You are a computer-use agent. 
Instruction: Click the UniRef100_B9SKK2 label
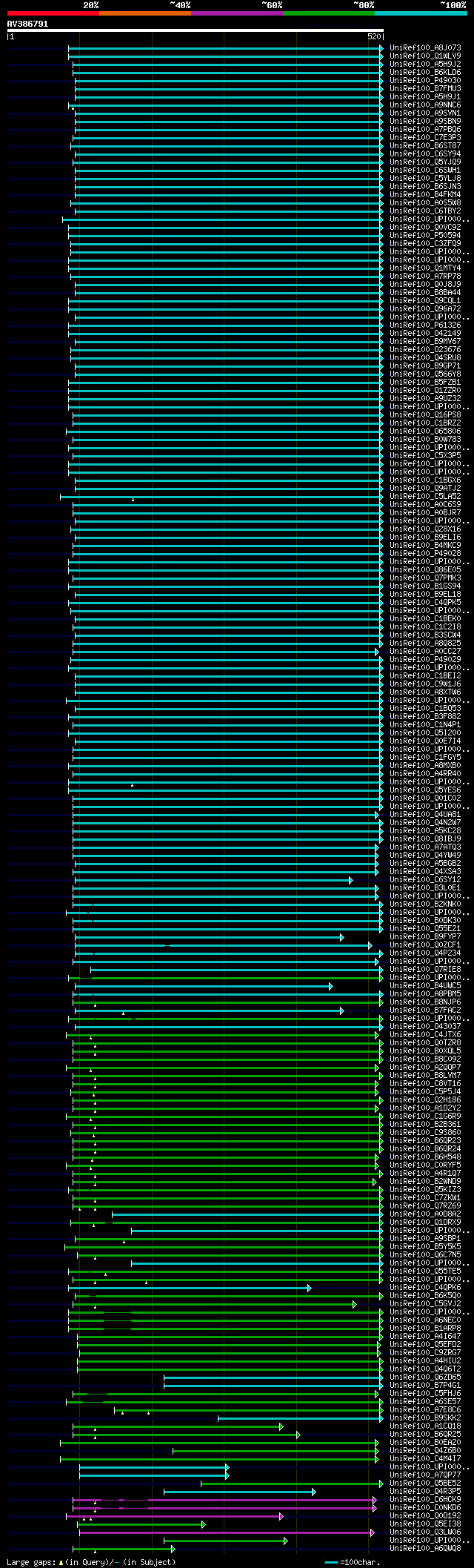click(x=425, y=1418)
